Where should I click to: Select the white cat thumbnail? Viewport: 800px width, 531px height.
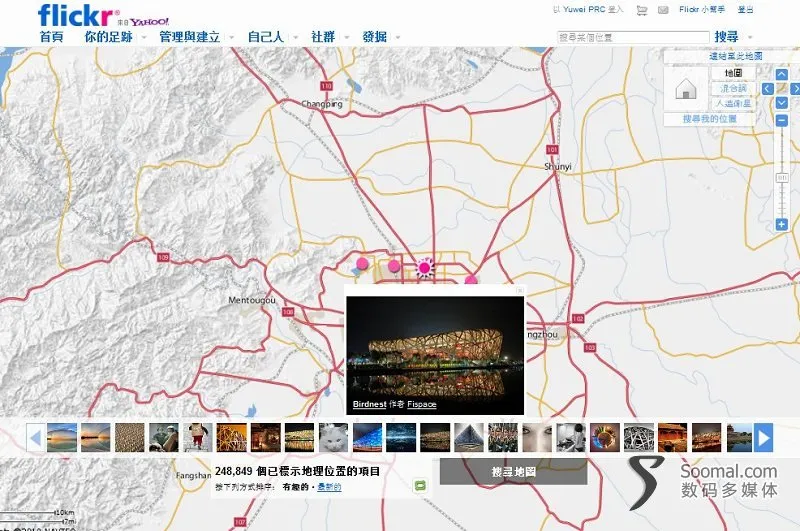[333, 438]
